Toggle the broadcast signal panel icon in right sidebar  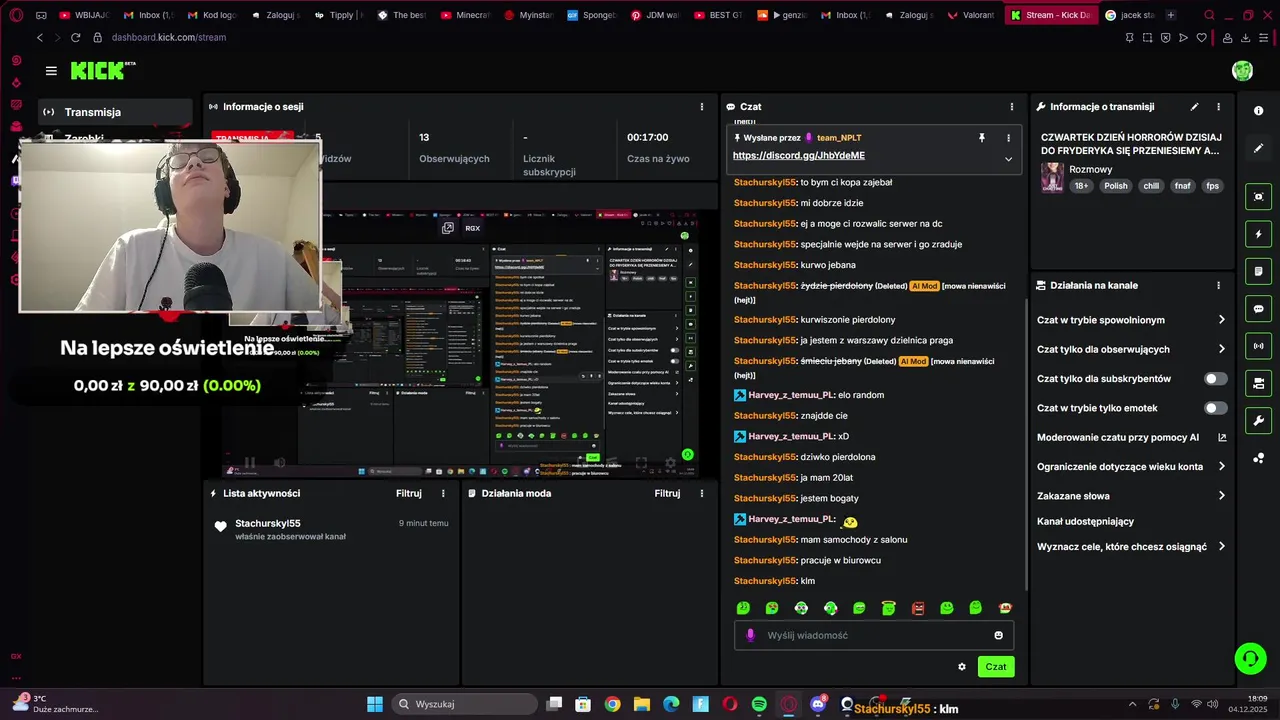point(1258,346)
